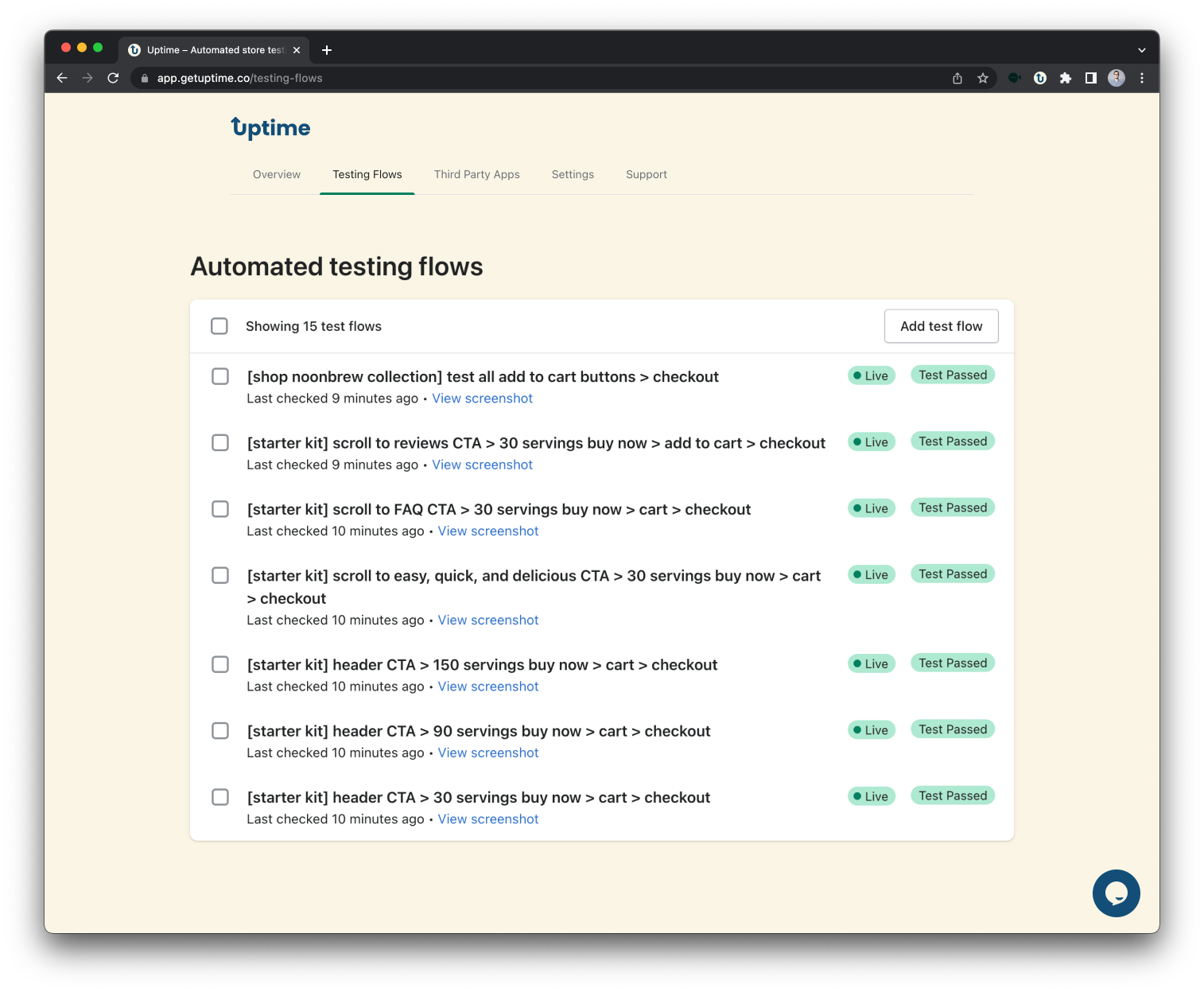The width and height of the screenshot is (1204, 992).
Task: Open the scroll to reviews CTA flow title
Action: (x=536, y=443)
